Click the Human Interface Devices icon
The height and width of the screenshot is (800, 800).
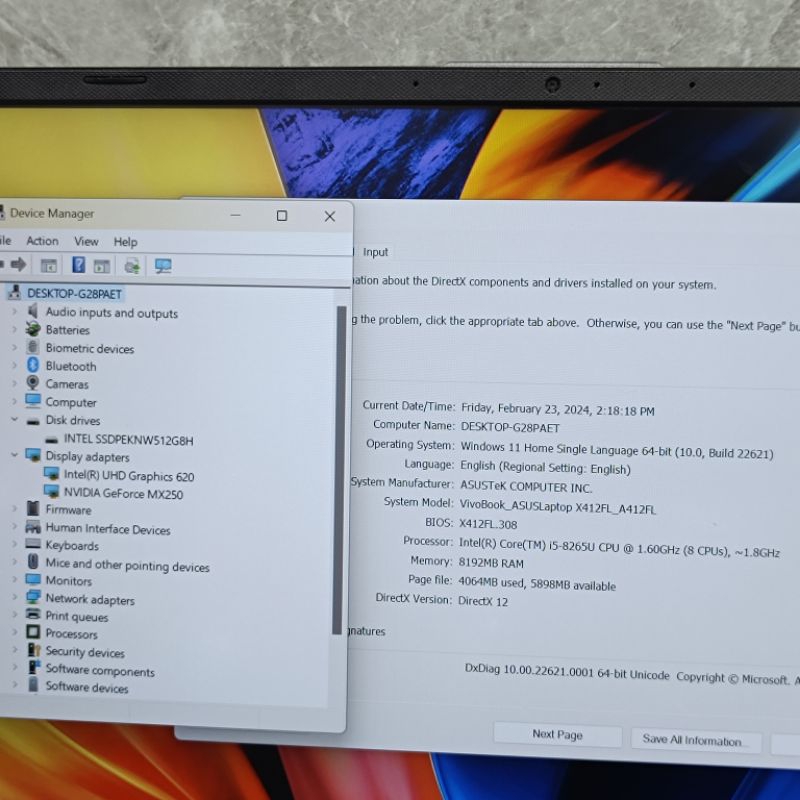[x=33, y=527]
